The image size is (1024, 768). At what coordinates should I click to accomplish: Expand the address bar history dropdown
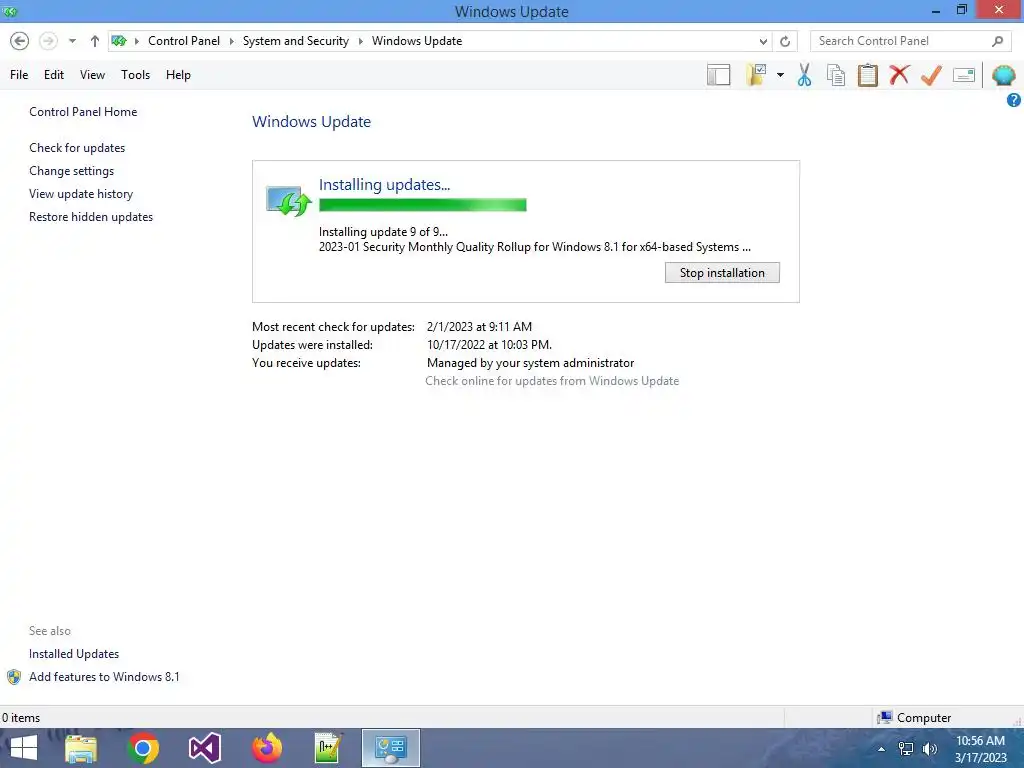763,41
